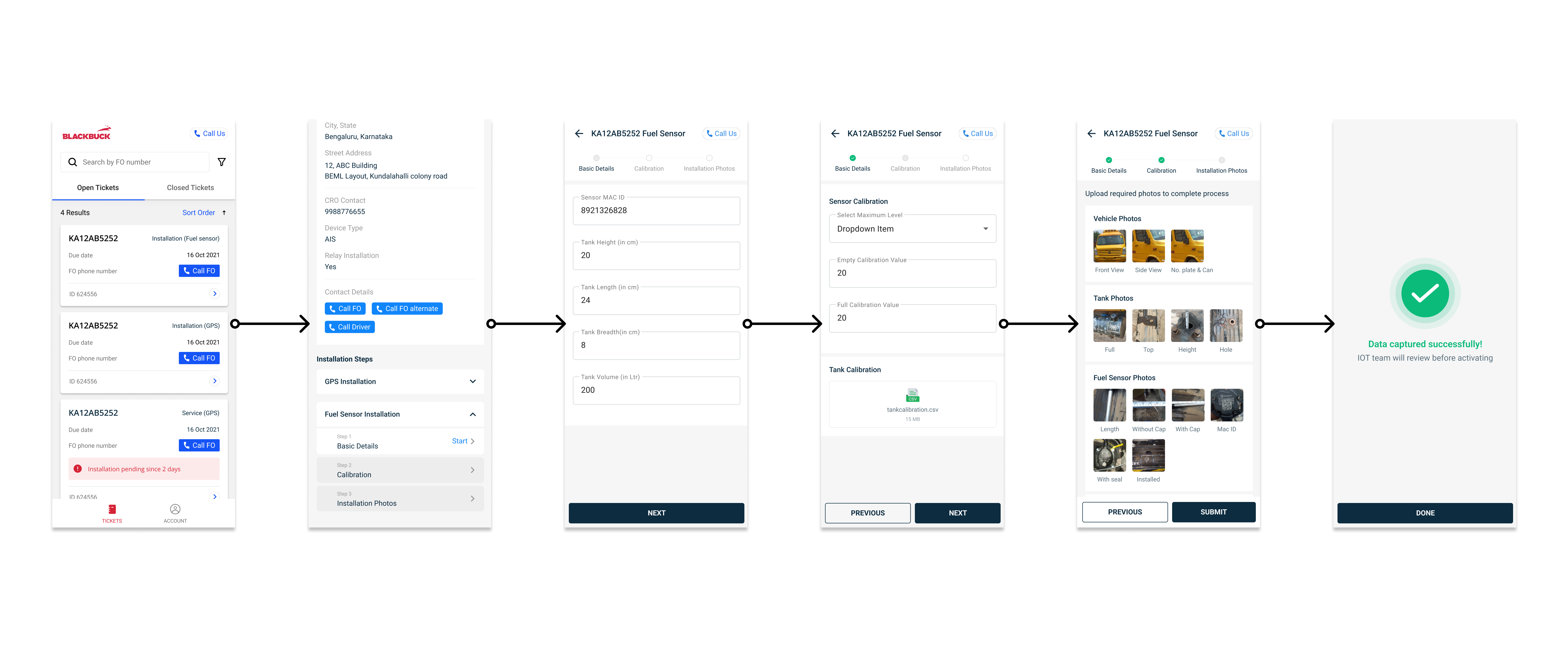Focus the Search by FO number field
Screen dimensions: 1568x672
(x=135, y=162)
